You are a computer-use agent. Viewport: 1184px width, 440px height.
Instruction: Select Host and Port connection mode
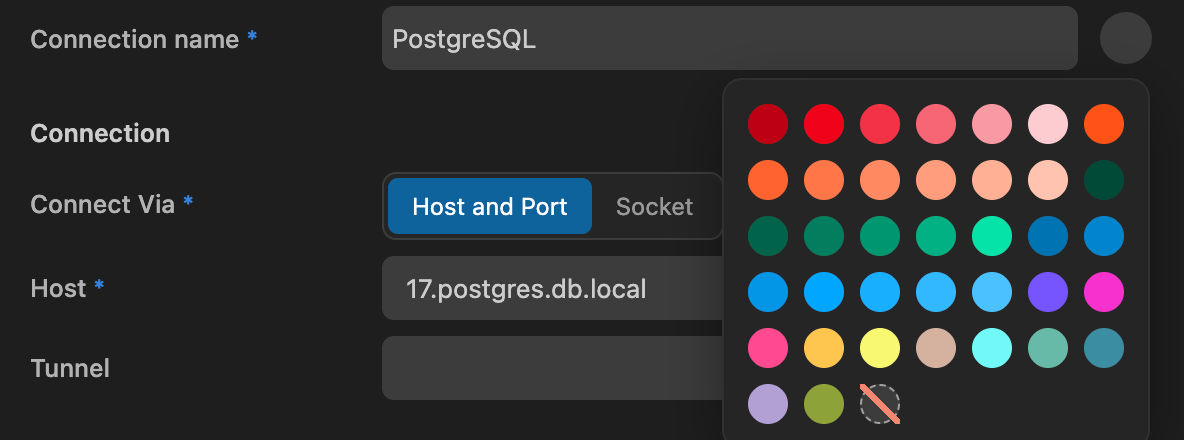point(489,206)
